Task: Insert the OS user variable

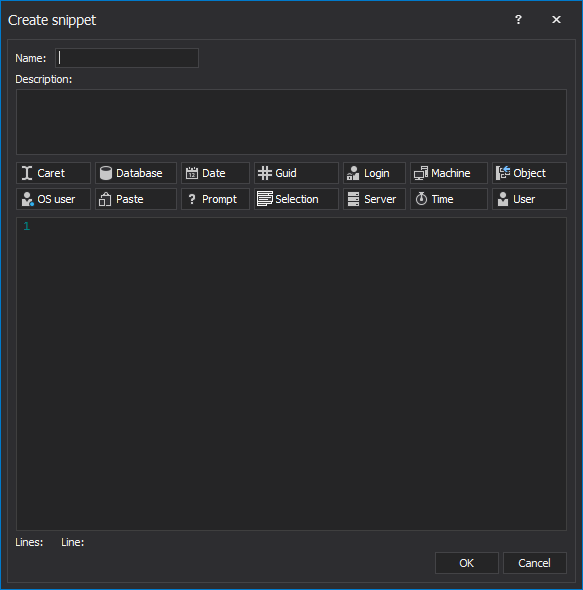Action: click(x=53, y=199)
